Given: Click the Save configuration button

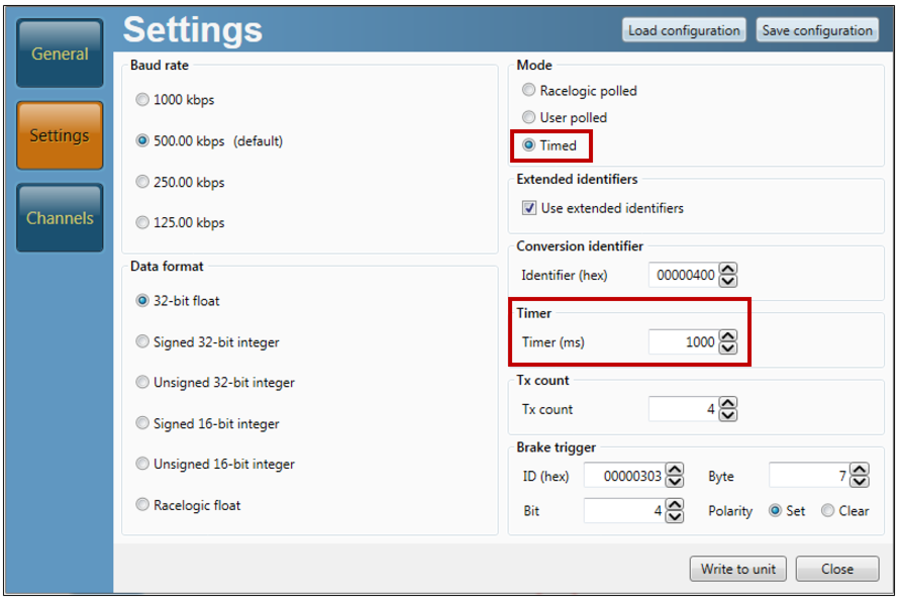Looking at the screenshot, I should pos(817,30).
